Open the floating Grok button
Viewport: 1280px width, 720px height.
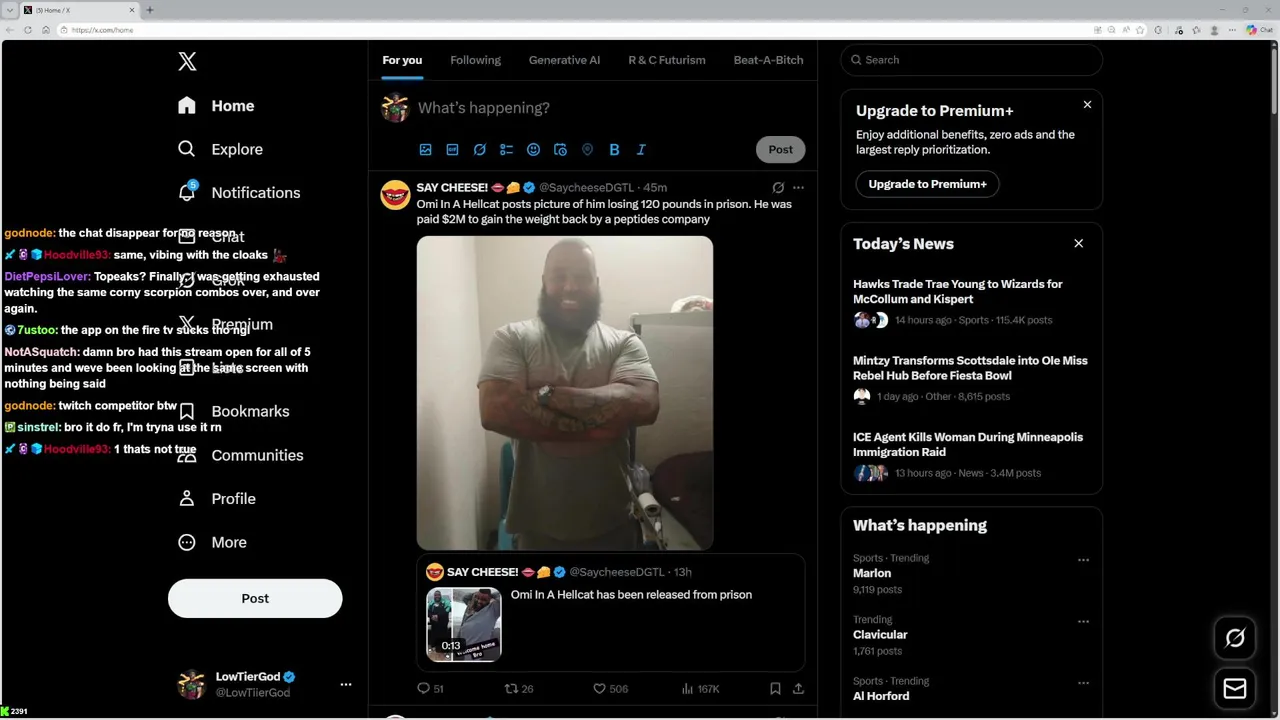click(x=1235, y=638)
